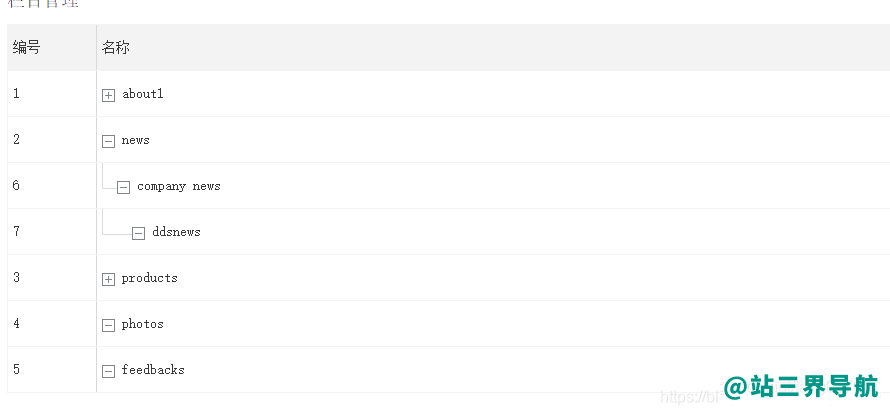Select the products item

[150, 278]
